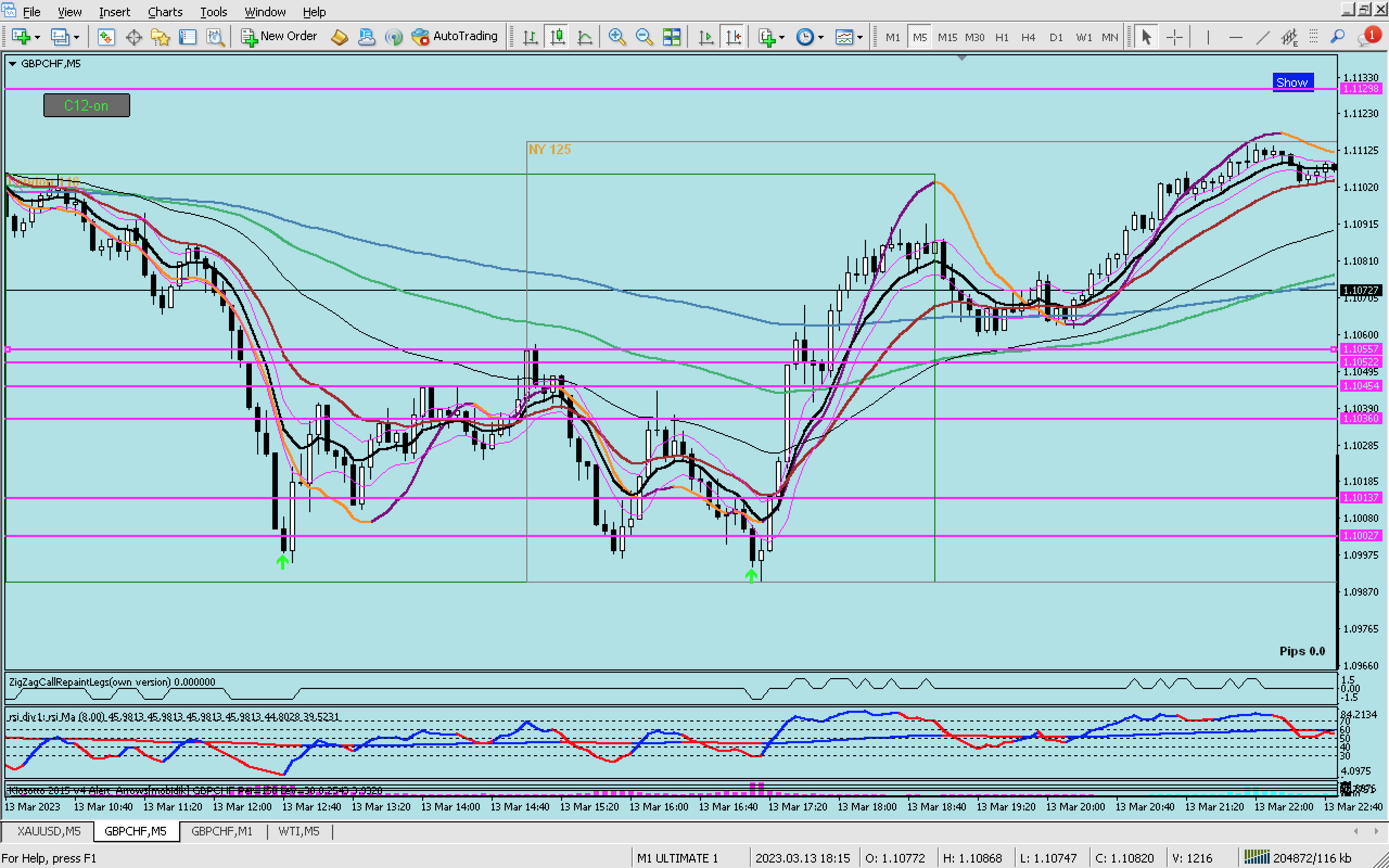Select the Crosshair tool
The height and width of the screenshot is (868, 1389).
[1174, 37]
